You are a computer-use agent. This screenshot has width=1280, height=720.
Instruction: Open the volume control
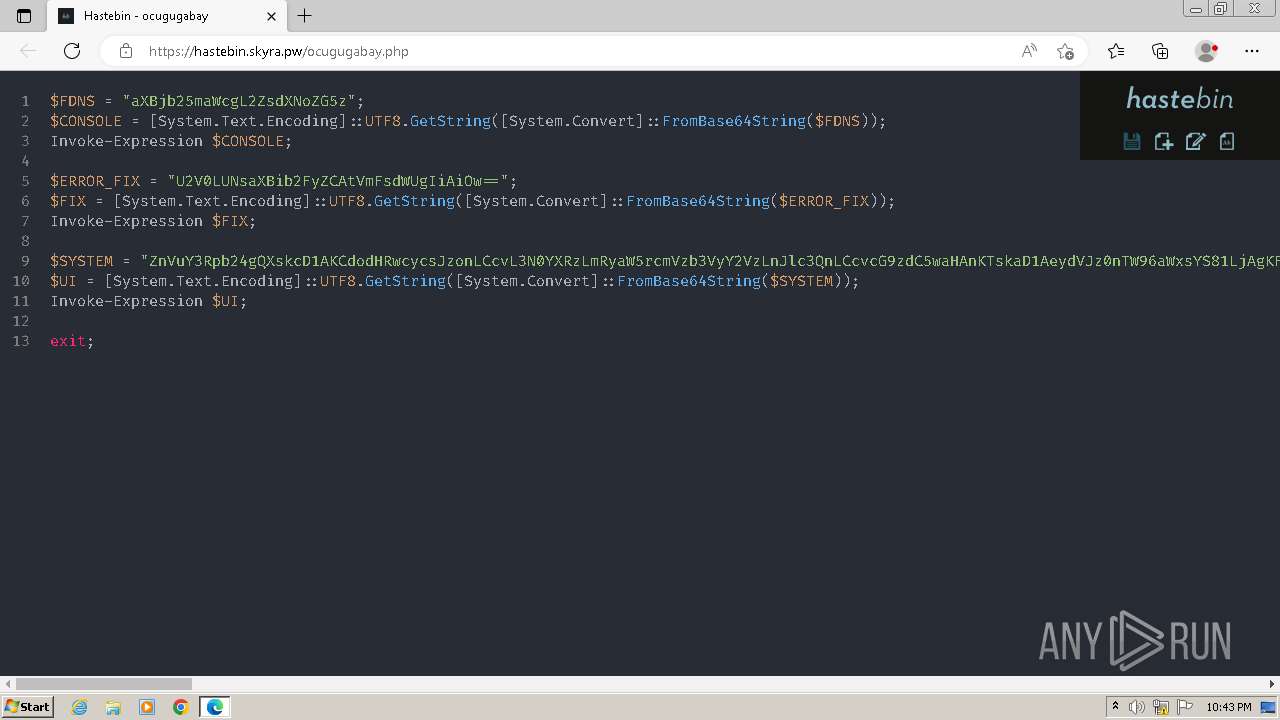tap(1137, 707)
